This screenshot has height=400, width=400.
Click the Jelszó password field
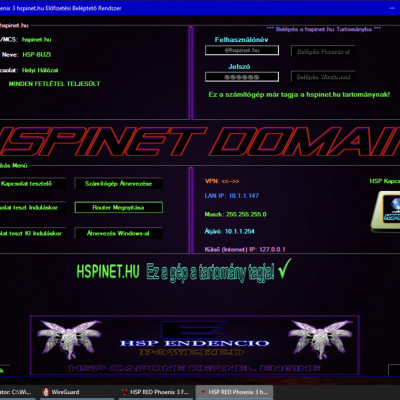coord(242,77)
